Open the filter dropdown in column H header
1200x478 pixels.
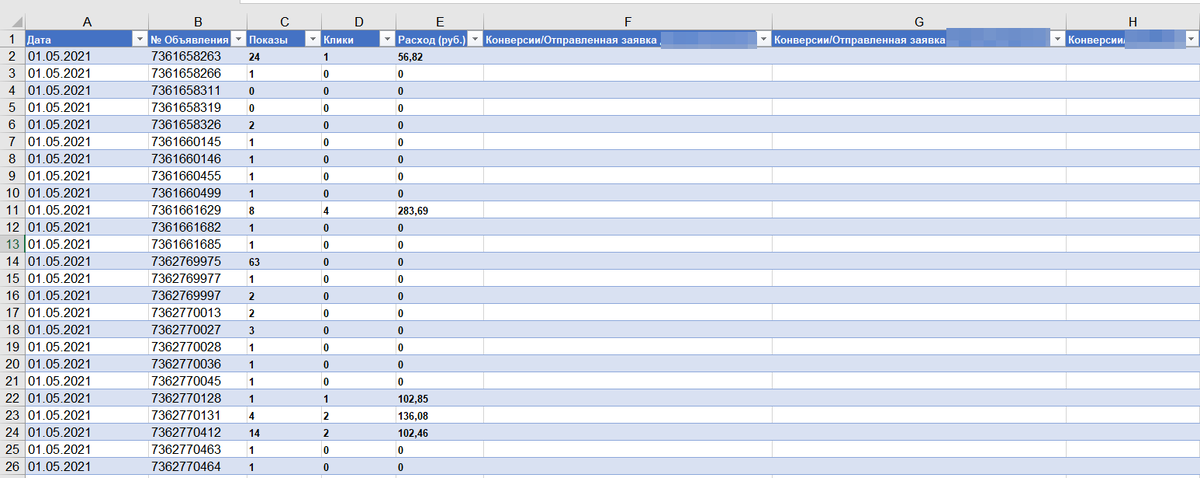click(1192, 39)
